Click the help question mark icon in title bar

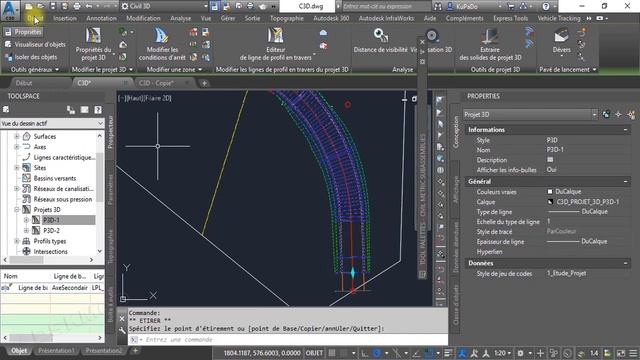pyautogui.click(x=546, y=6)
